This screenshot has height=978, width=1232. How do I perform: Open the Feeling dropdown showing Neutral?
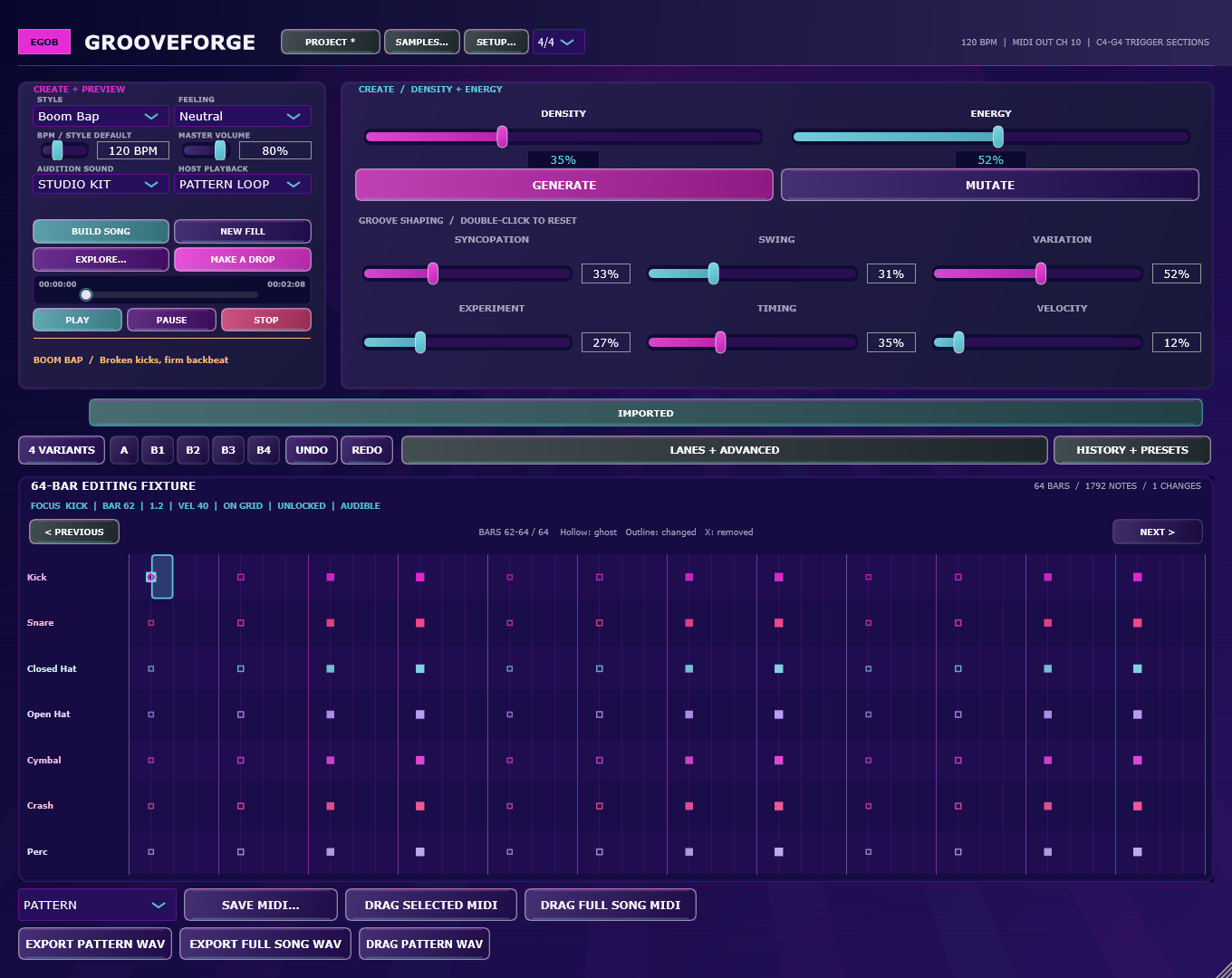(x=243, y=116)
